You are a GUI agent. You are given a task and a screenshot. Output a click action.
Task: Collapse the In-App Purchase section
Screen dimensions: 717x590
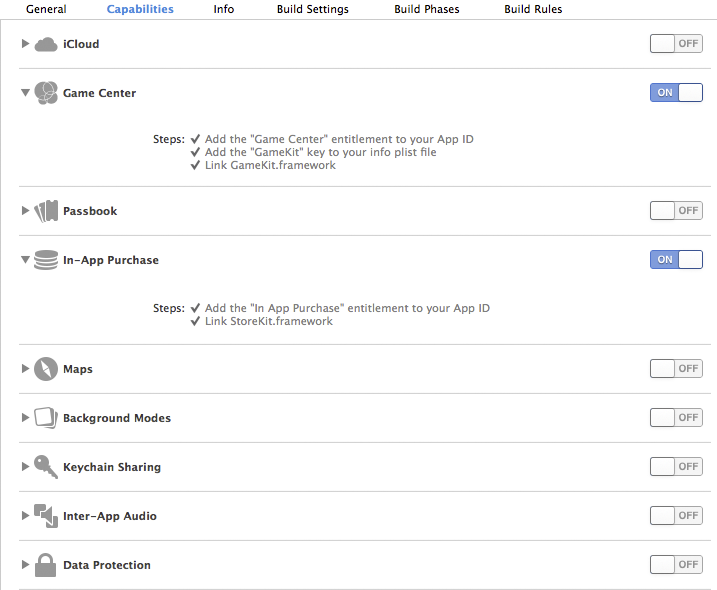25,259
